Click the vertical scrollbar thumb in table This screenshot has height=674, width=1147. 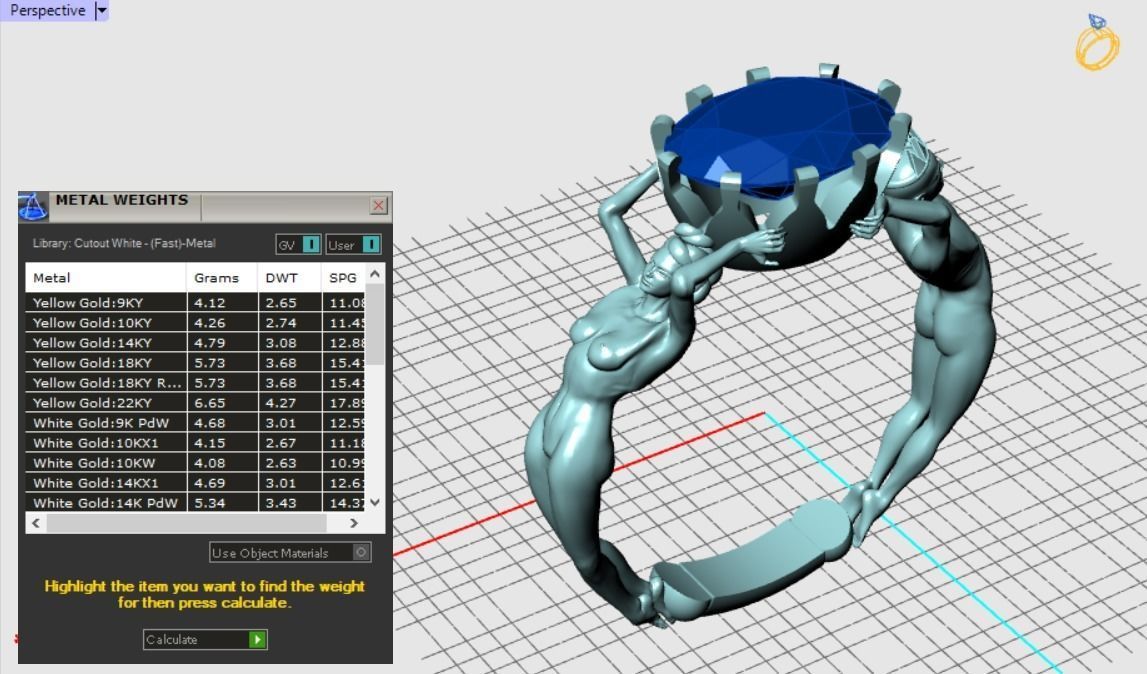point(375,324)
